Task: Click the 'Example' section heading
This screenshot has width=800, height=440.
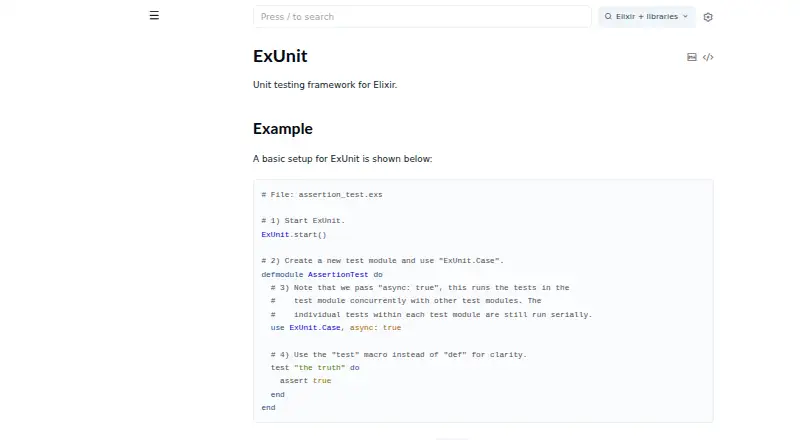Action: (x=283, y=129)
